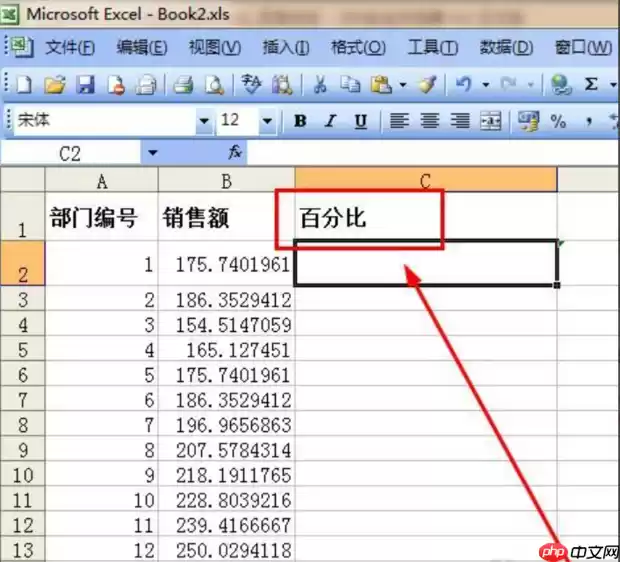Viewport: 620px width, 562px height.
Task: Insert a hyperlink with the globe icon
Action: (x=561, y=84)
